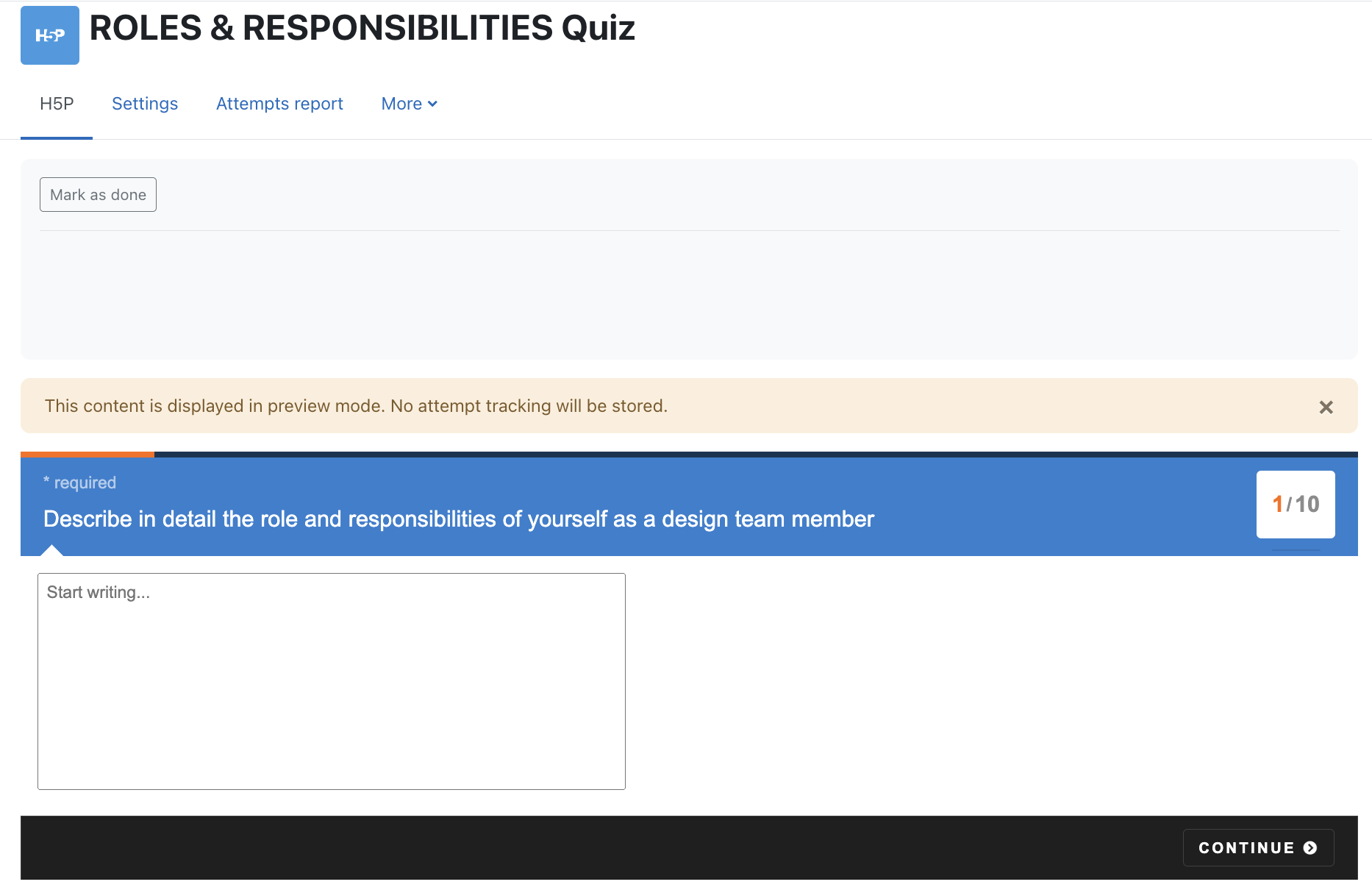
Task: Click the 1/10 question counter
Action: tap(1296, 505)
